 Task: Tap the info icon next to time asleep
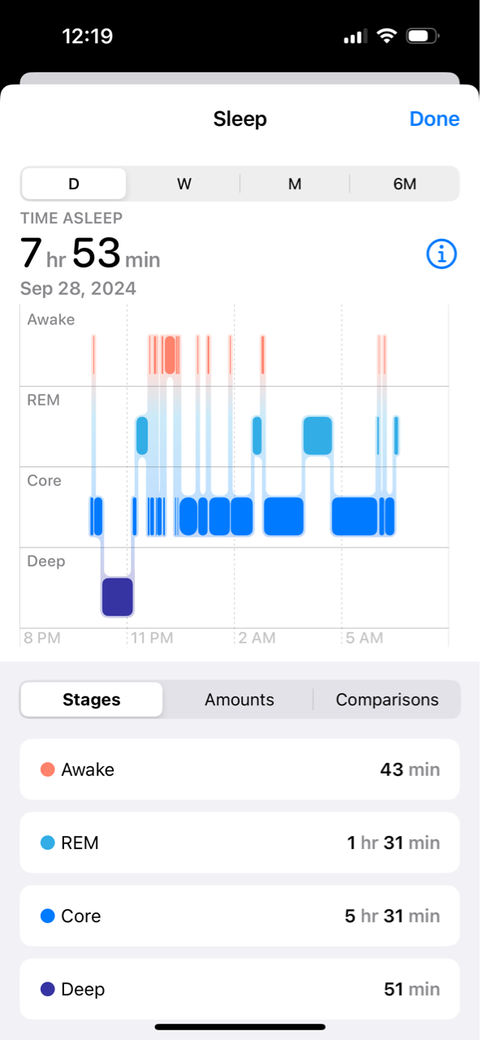tap(442, 254)
